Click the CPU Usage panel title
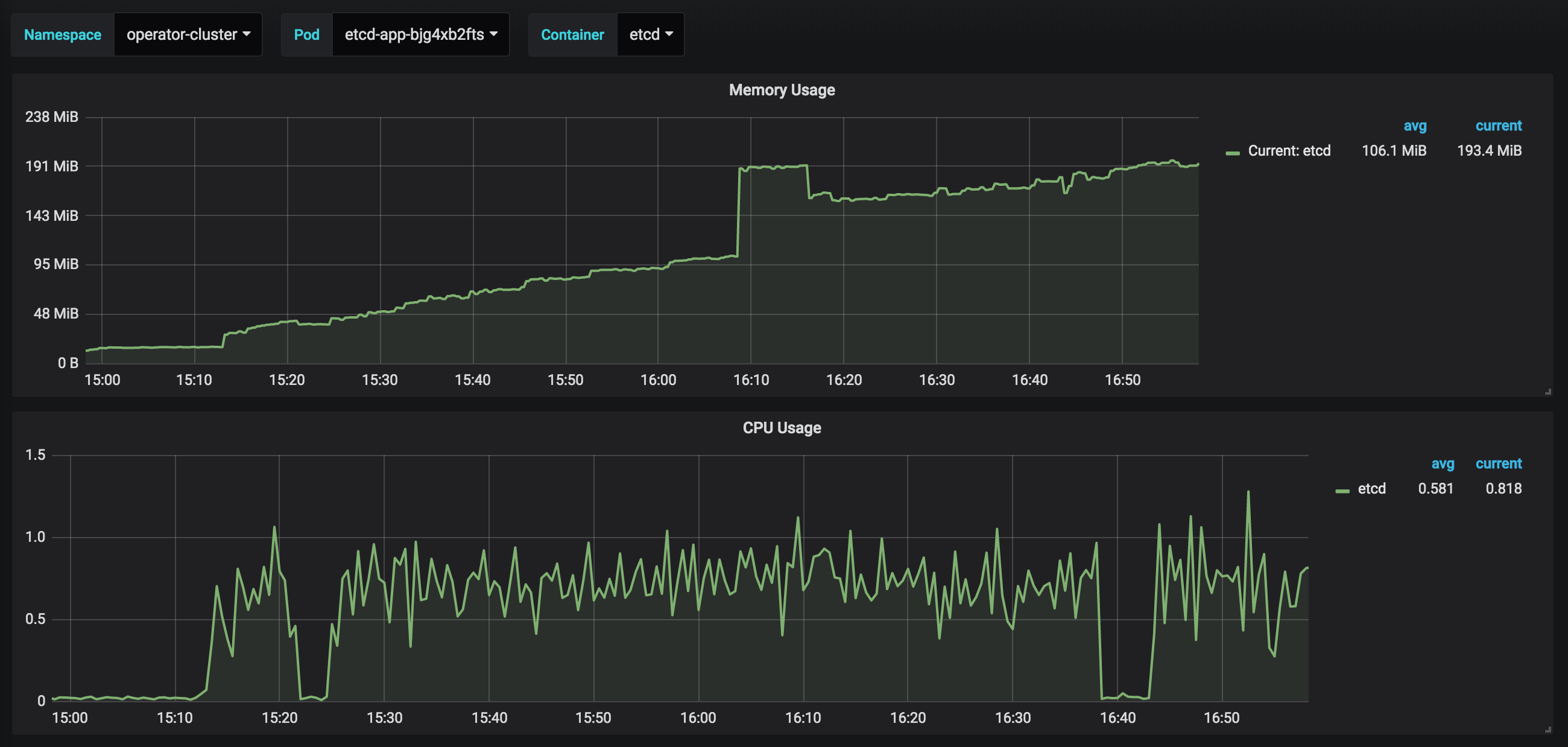The width and height of the screenshot is (1568, 747). [x=782, y=428]
